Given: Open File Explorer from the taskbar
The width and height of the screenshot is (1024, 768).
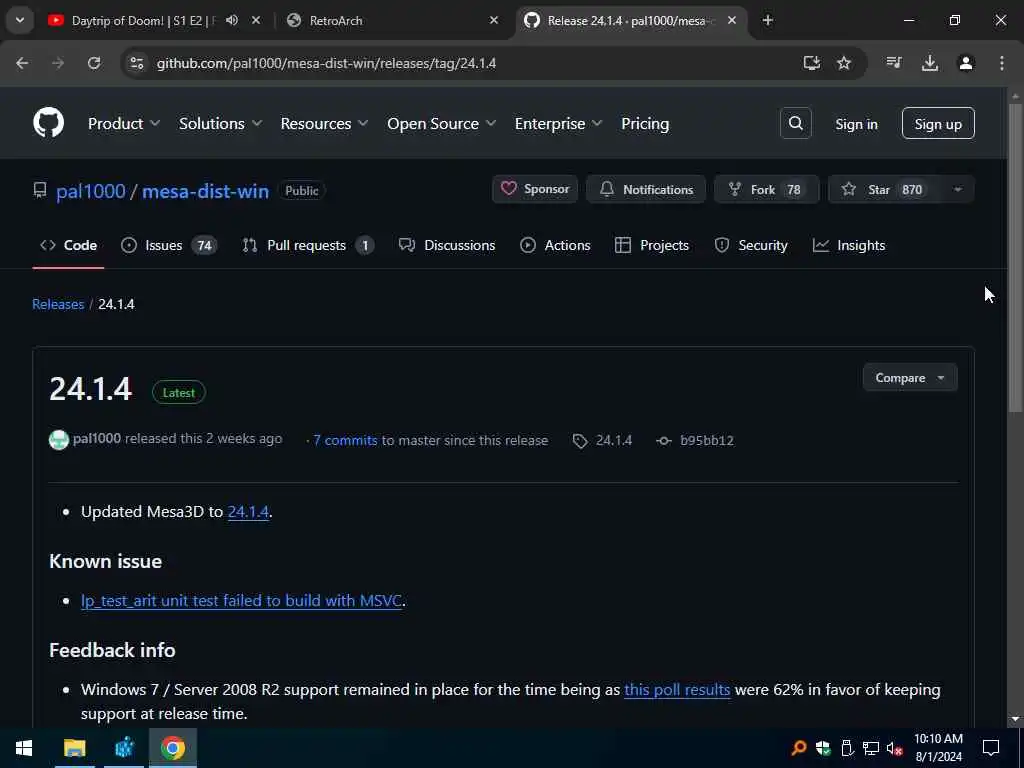Looking at the screenshot, I should pyautogui.click(x=74, y=748).
